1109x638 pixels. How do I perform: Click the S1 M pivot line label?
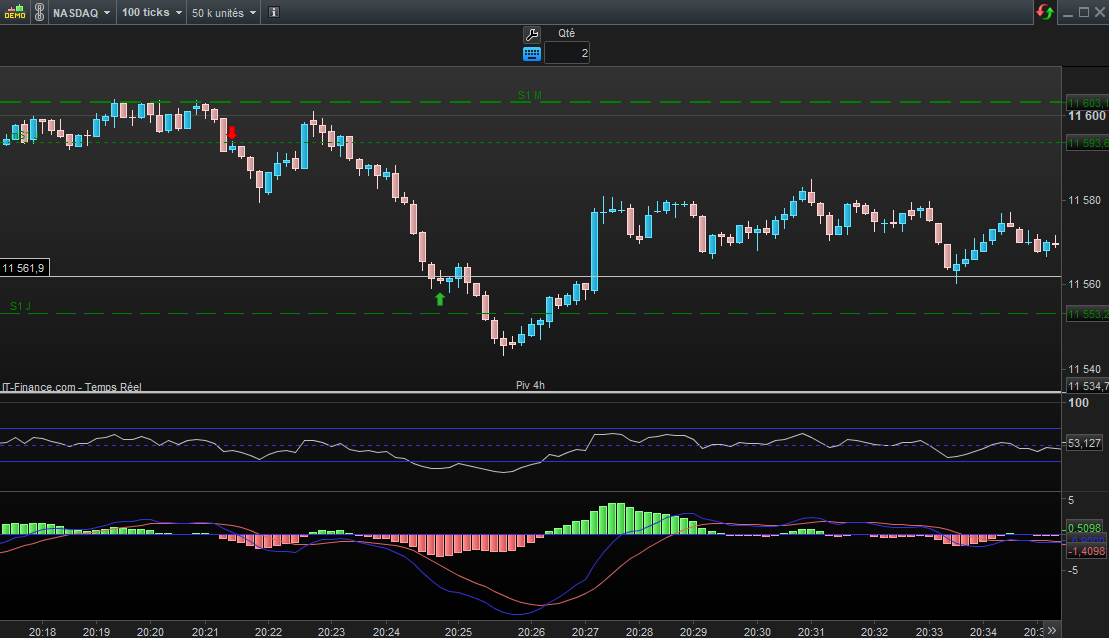click(529, 95)
